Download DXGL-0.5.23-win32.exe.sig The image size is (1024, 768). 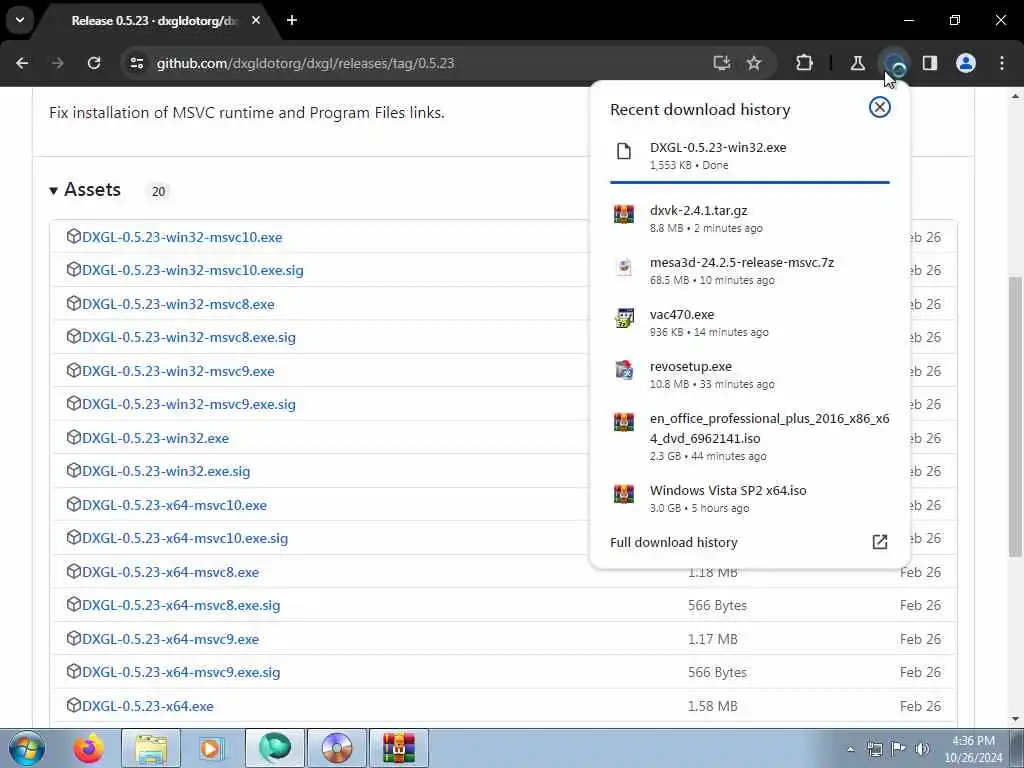click(166, 472)
